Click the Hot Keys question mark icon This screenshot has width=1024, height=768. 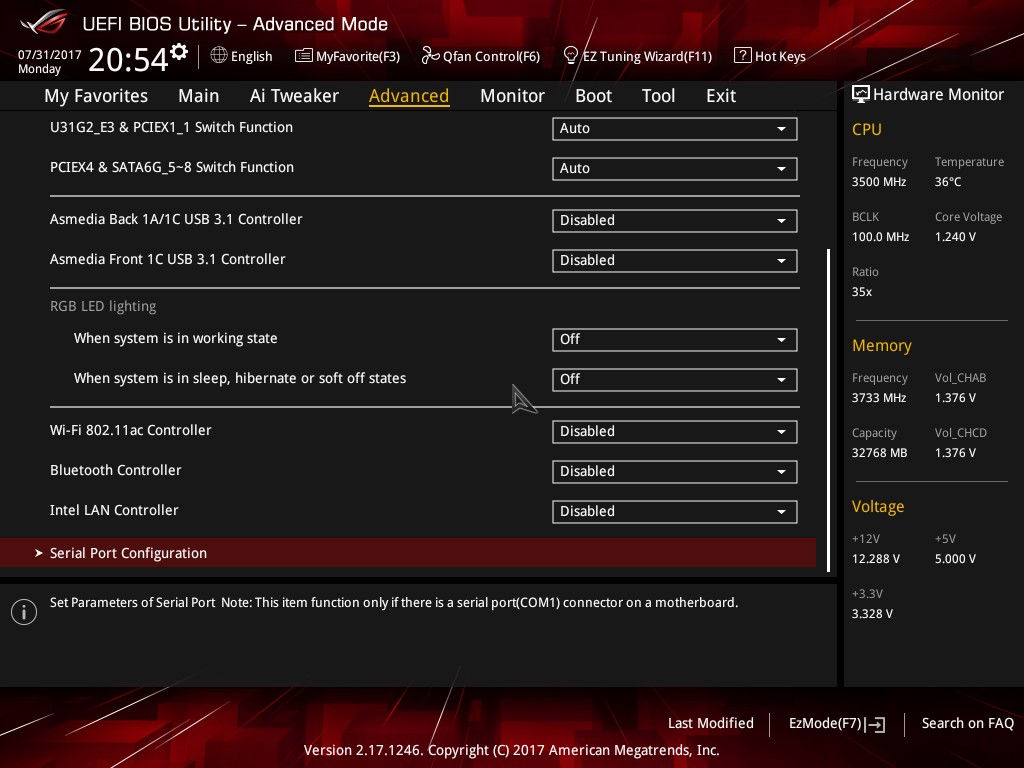coord(743,56)
